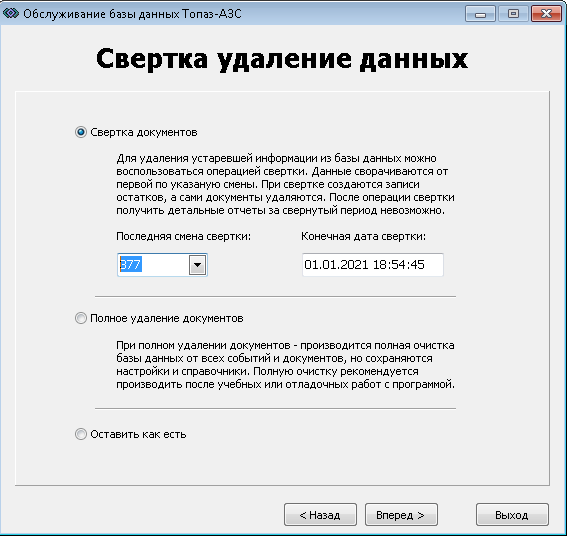Proceed with the 'Вперед >' button
This screenshot has width=567, height=538.
tap(401, 514)
